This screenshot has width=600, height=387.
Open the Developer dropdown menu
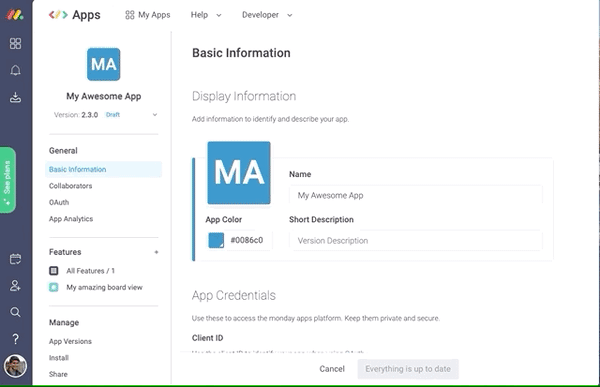(x=267, y=15)
